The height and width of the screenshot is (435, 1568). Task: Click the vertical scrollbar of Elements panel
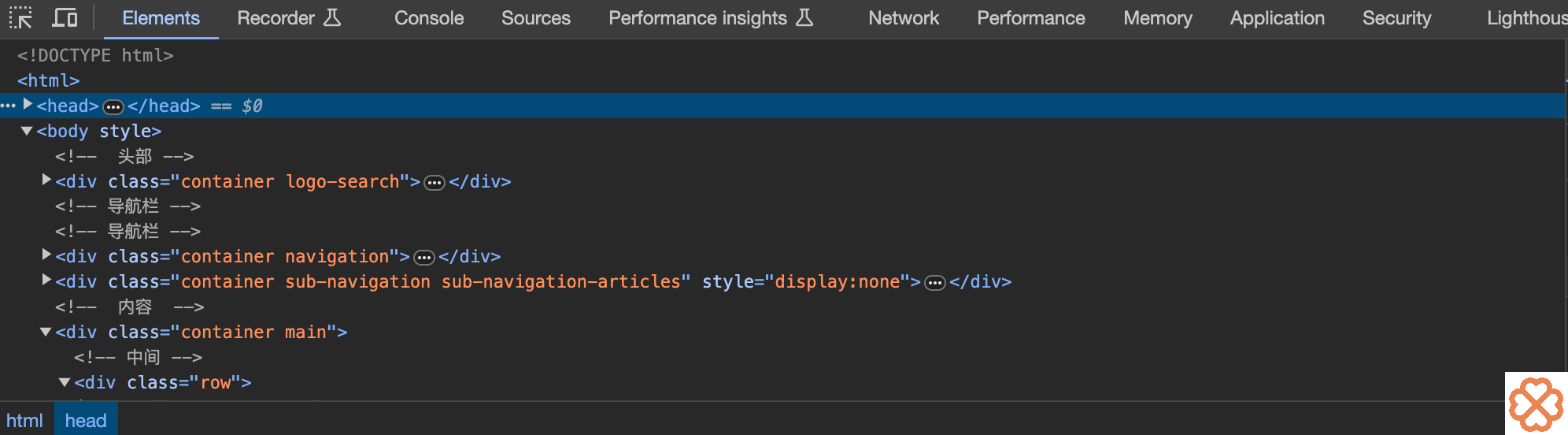[x=1566, y=221]
